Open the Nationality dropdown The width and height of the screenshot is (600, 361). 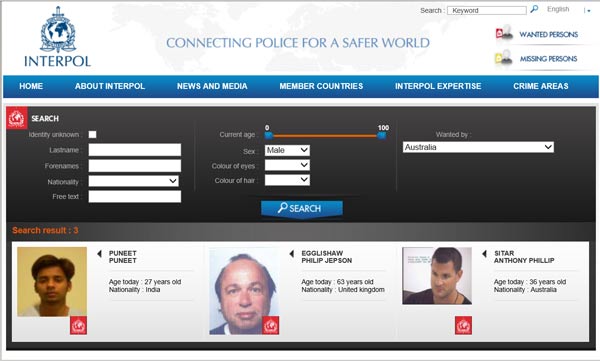pos(134,181)
